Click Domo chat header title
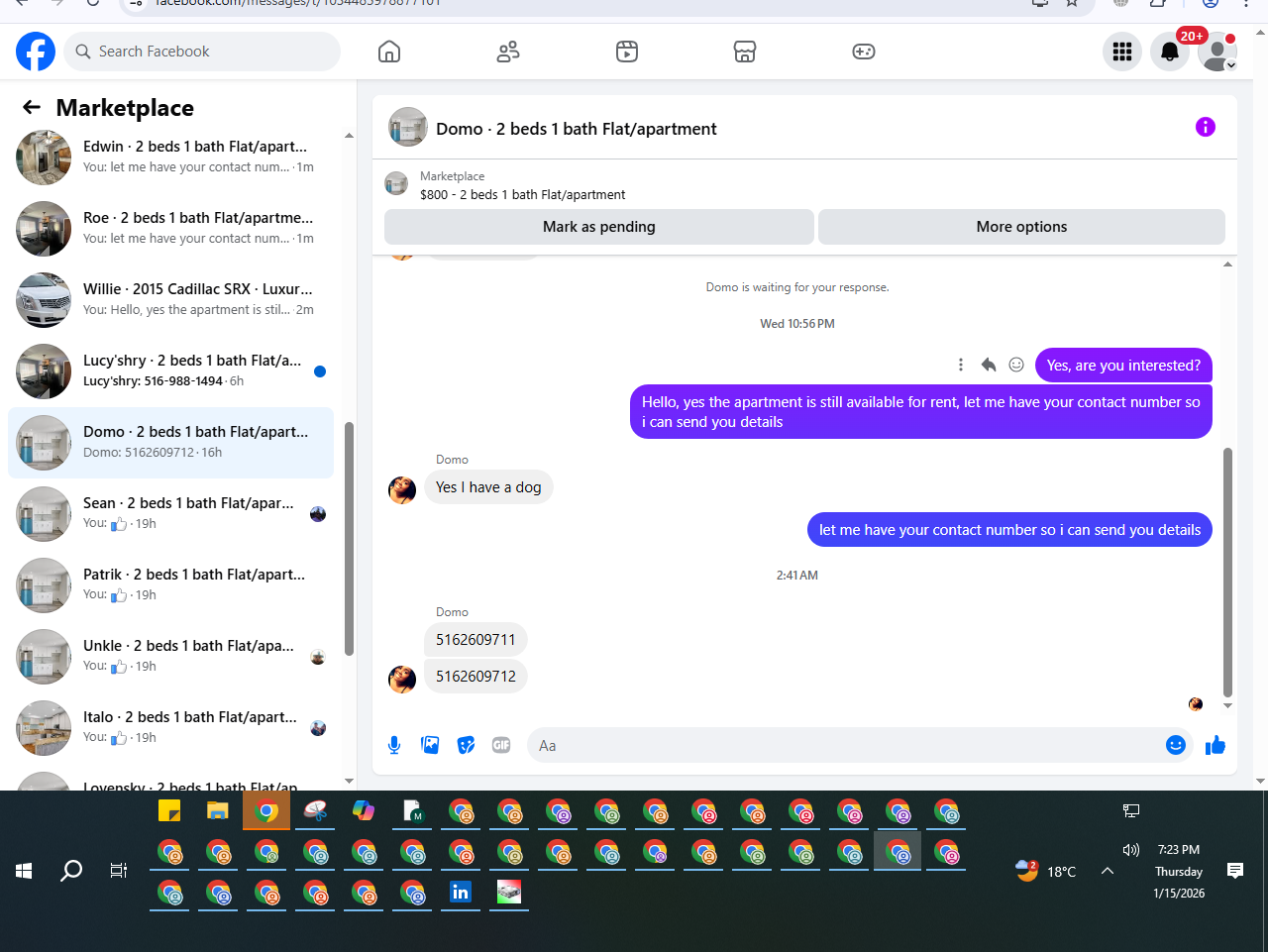The image size is (1268, 952). pyautogui.click(x=577, y=129)
